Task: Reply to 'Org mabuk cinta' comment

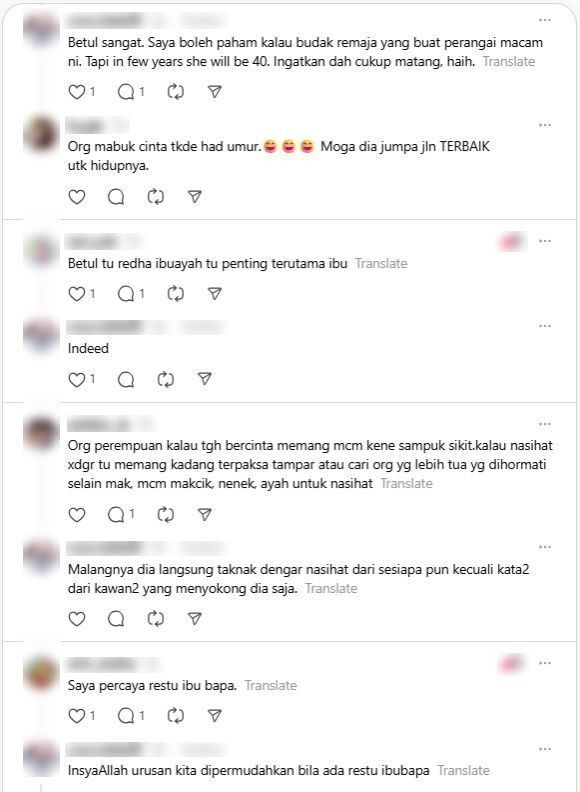Action: (116, 196)
